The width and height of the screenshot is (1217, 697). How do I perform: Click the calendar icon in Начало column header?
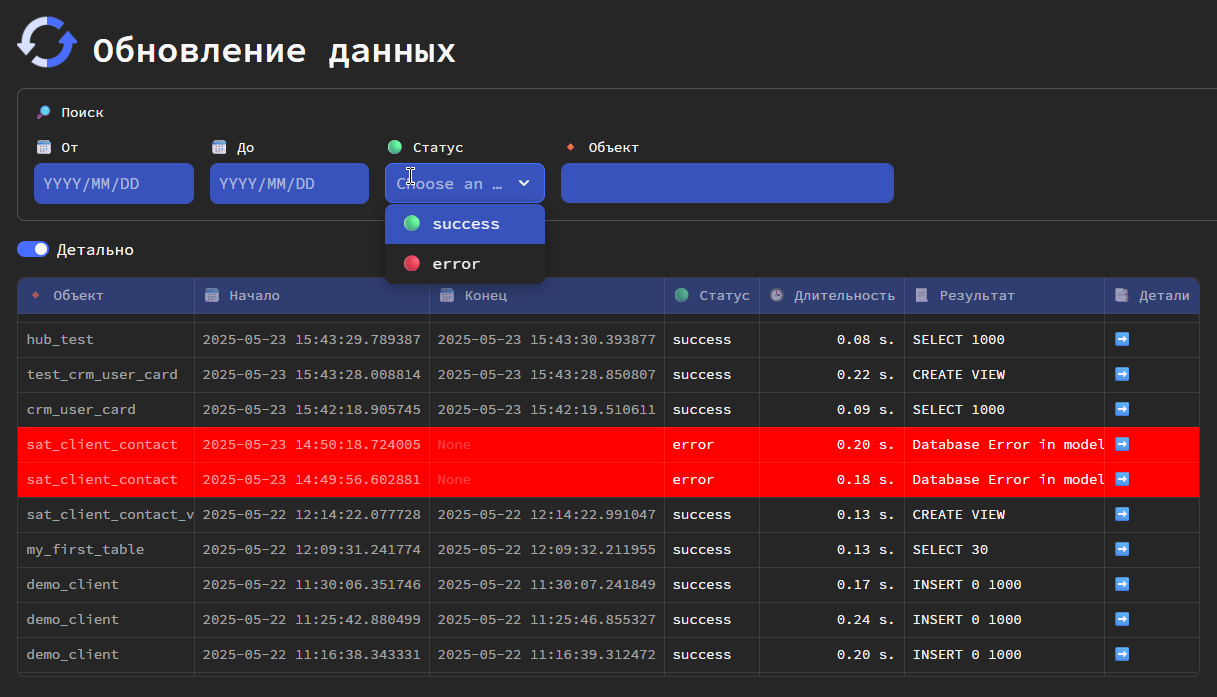pos(211,295)
